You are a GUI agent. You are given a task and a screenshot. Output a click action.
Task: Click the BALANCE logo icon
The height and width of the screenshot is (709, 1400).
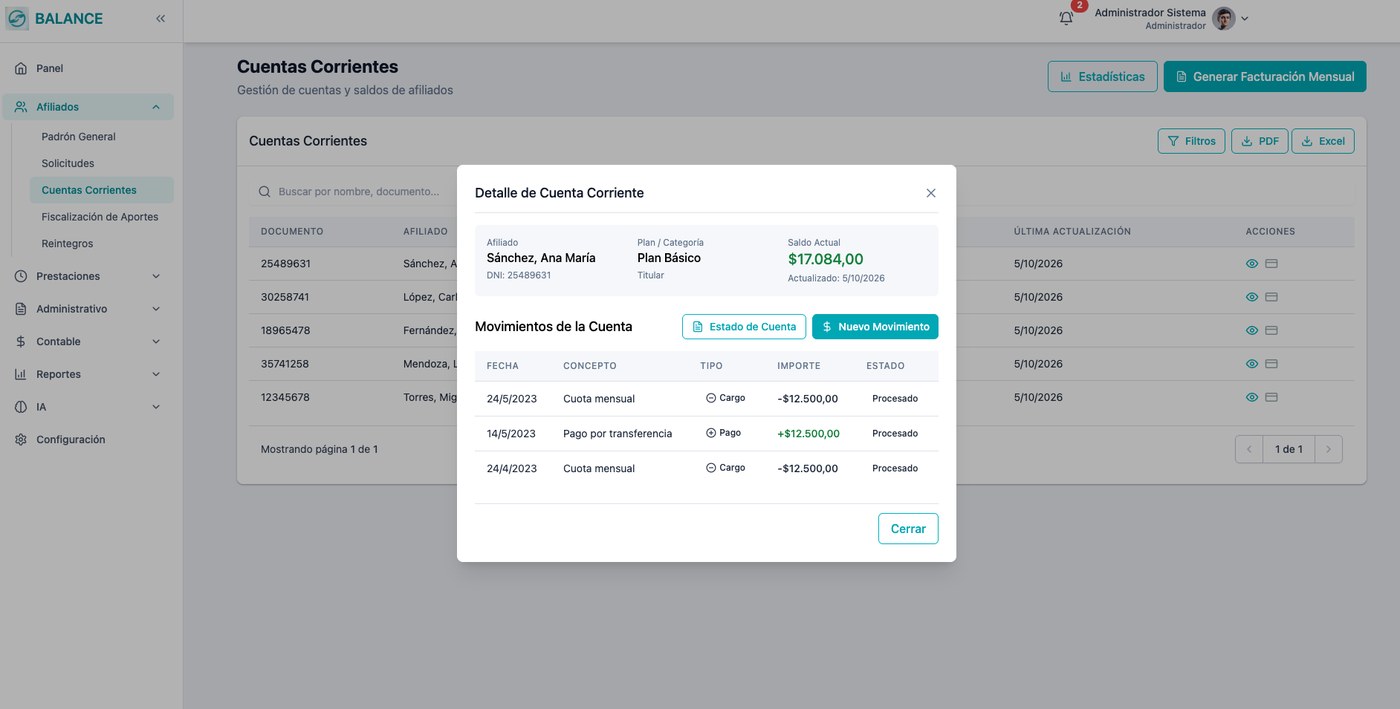(17, 18)
